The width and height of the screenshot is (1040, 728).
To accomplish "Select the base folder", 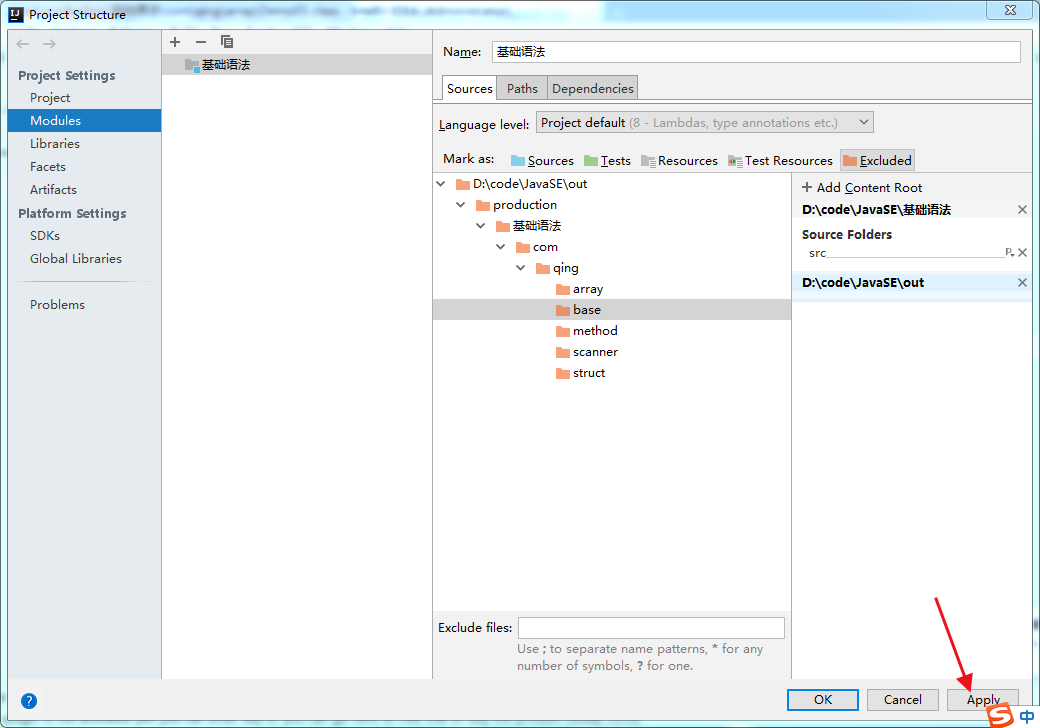I will click(x=587, y=310).
